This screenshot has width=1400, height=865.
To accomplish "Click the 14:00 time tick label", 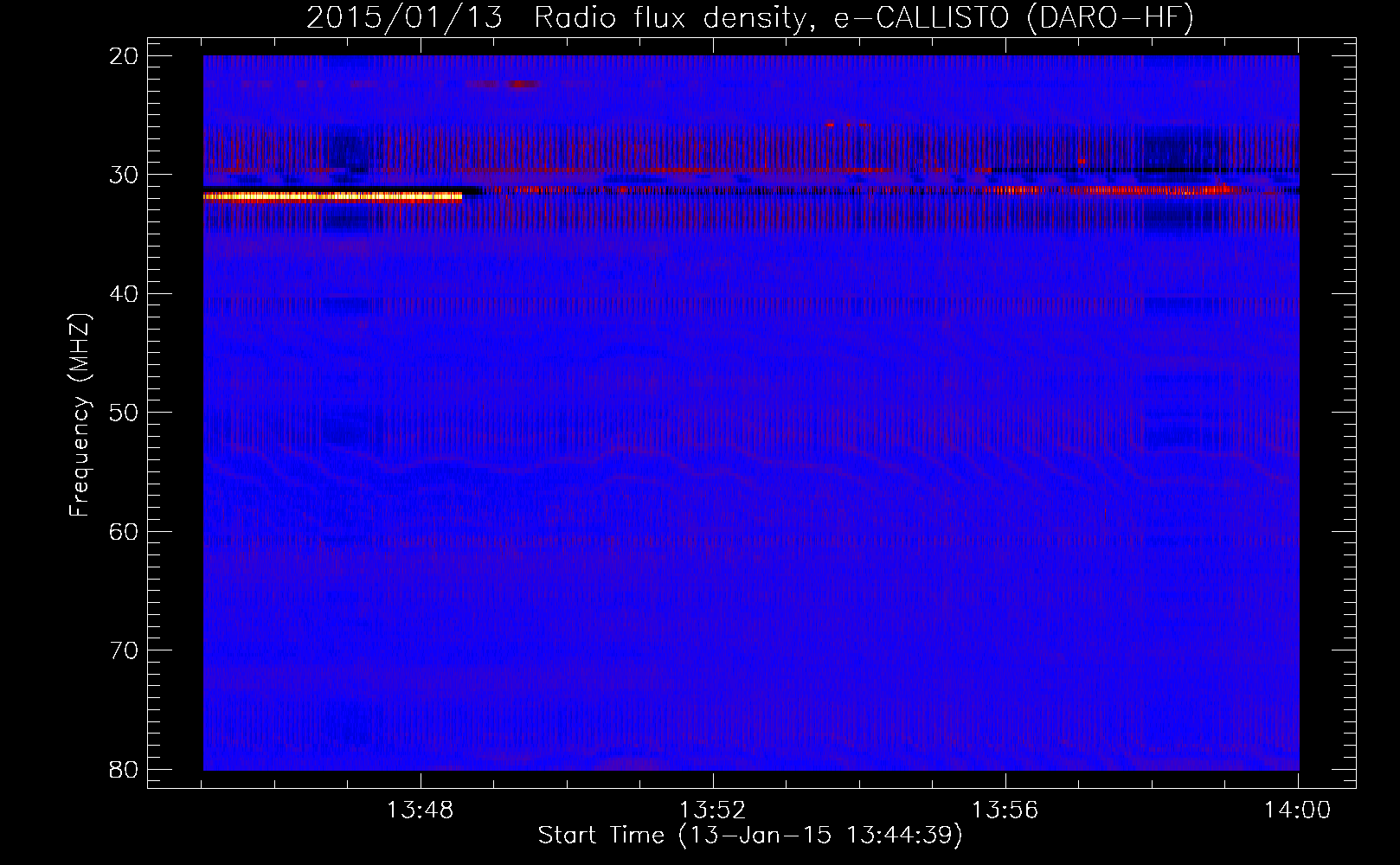I will [x=1297, y=811].
